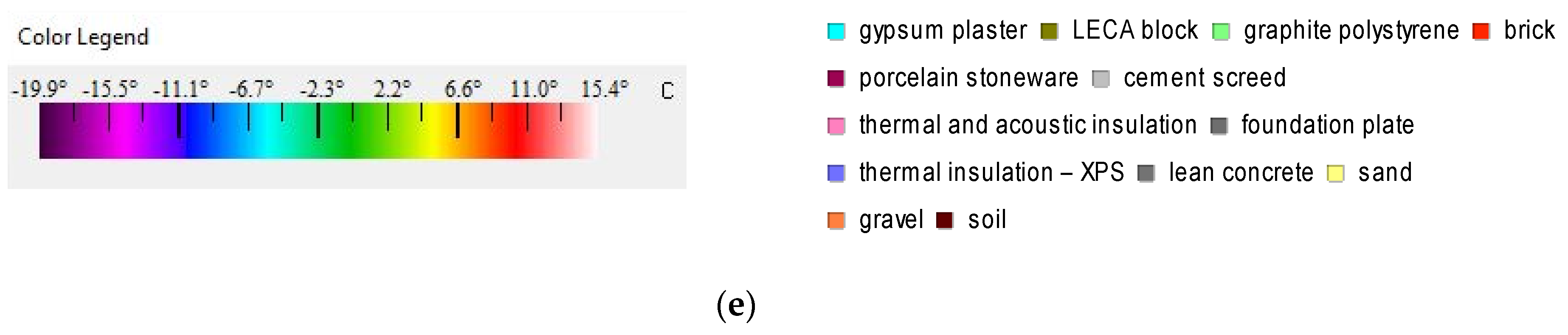Click the dark gray foundation plate swatch
Screen dimensions: 1568x335
click(x=1219, y=126)
